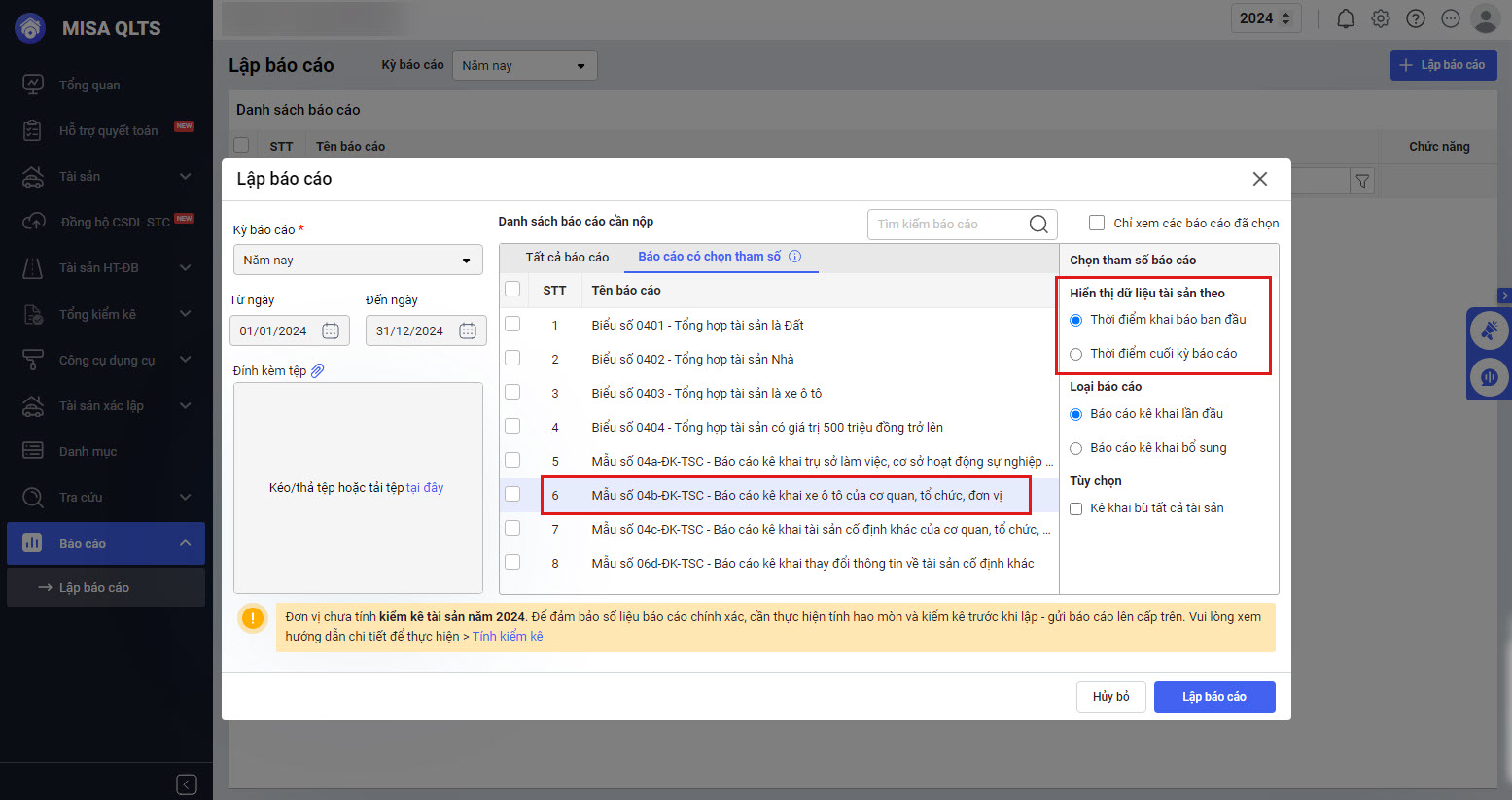
Task: Open the Tính kiểm kê guide link
Action: pos(508,637)
